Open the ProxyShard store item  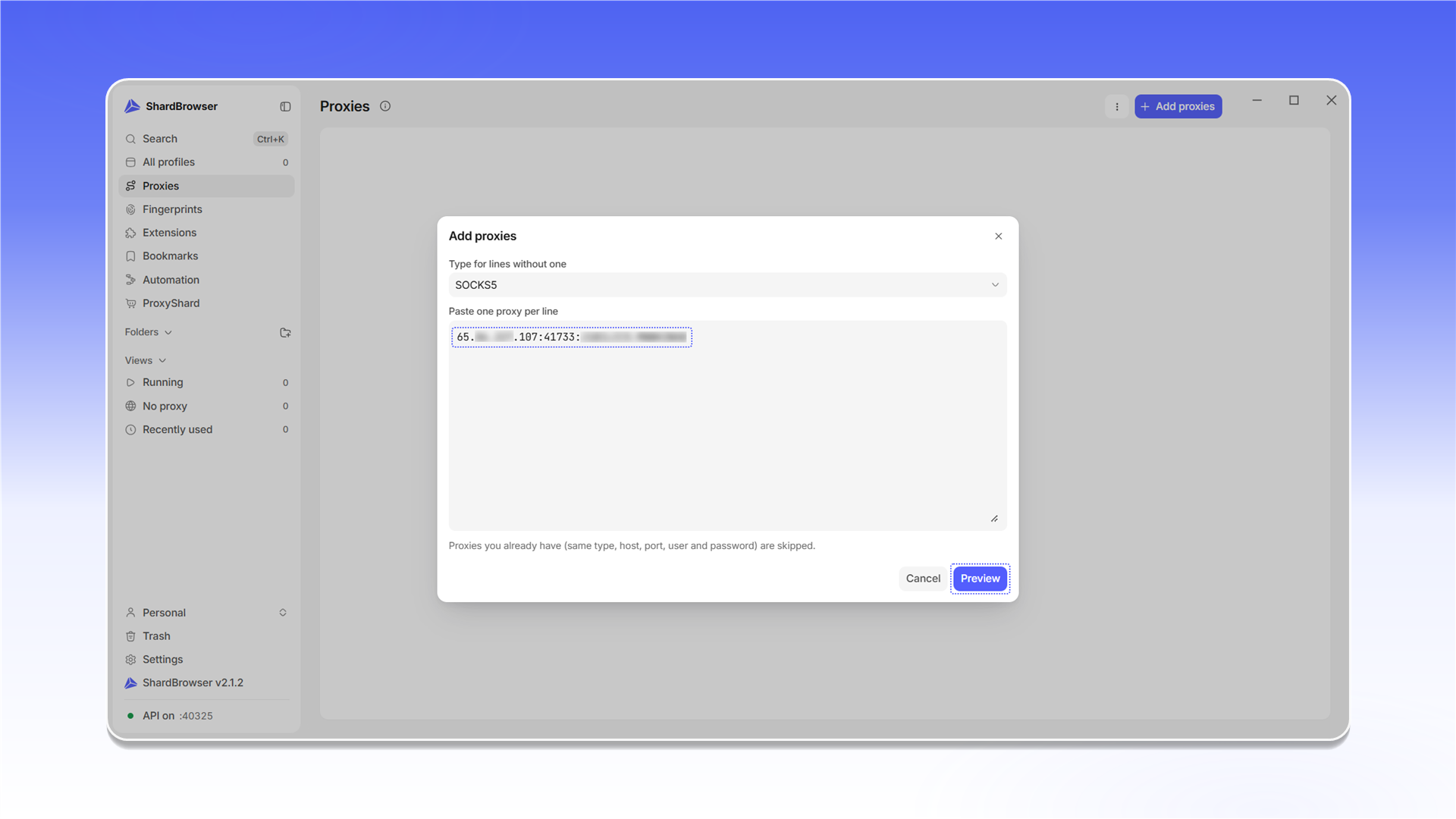206,303
